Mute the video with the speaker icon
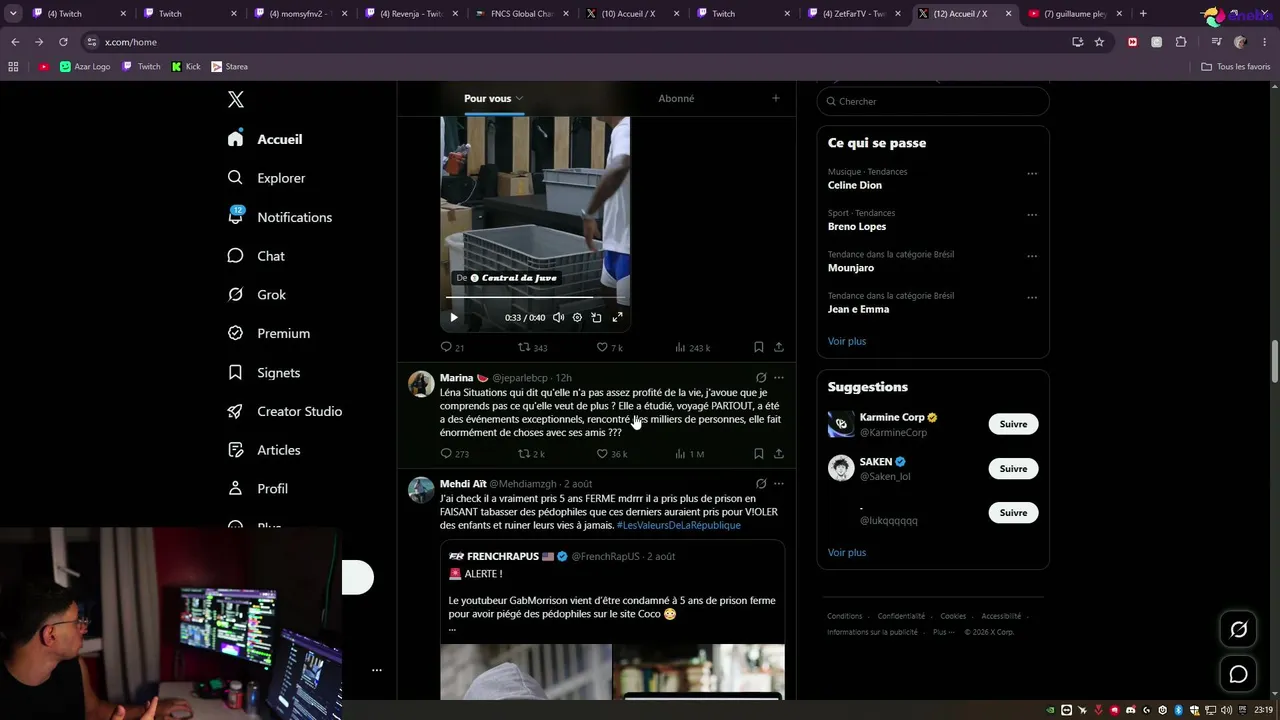 (x=558, y=318)
